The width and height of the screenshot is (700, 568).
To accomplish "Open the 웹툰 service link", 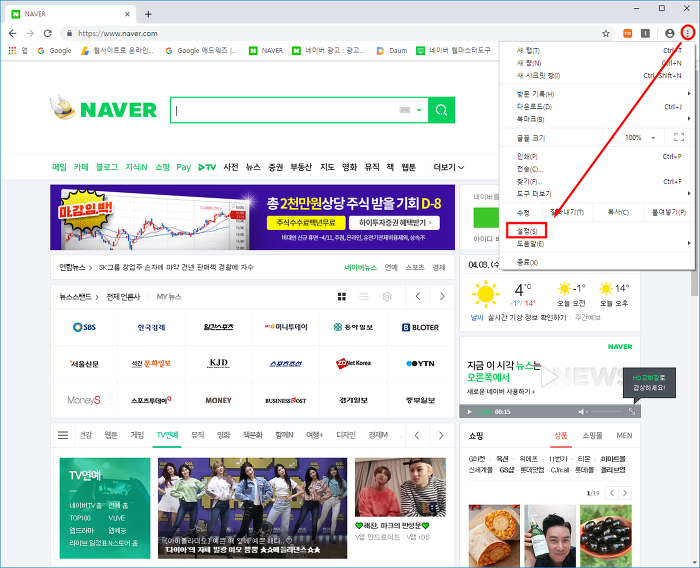I will pyautogui.click(x=408, y=167).
